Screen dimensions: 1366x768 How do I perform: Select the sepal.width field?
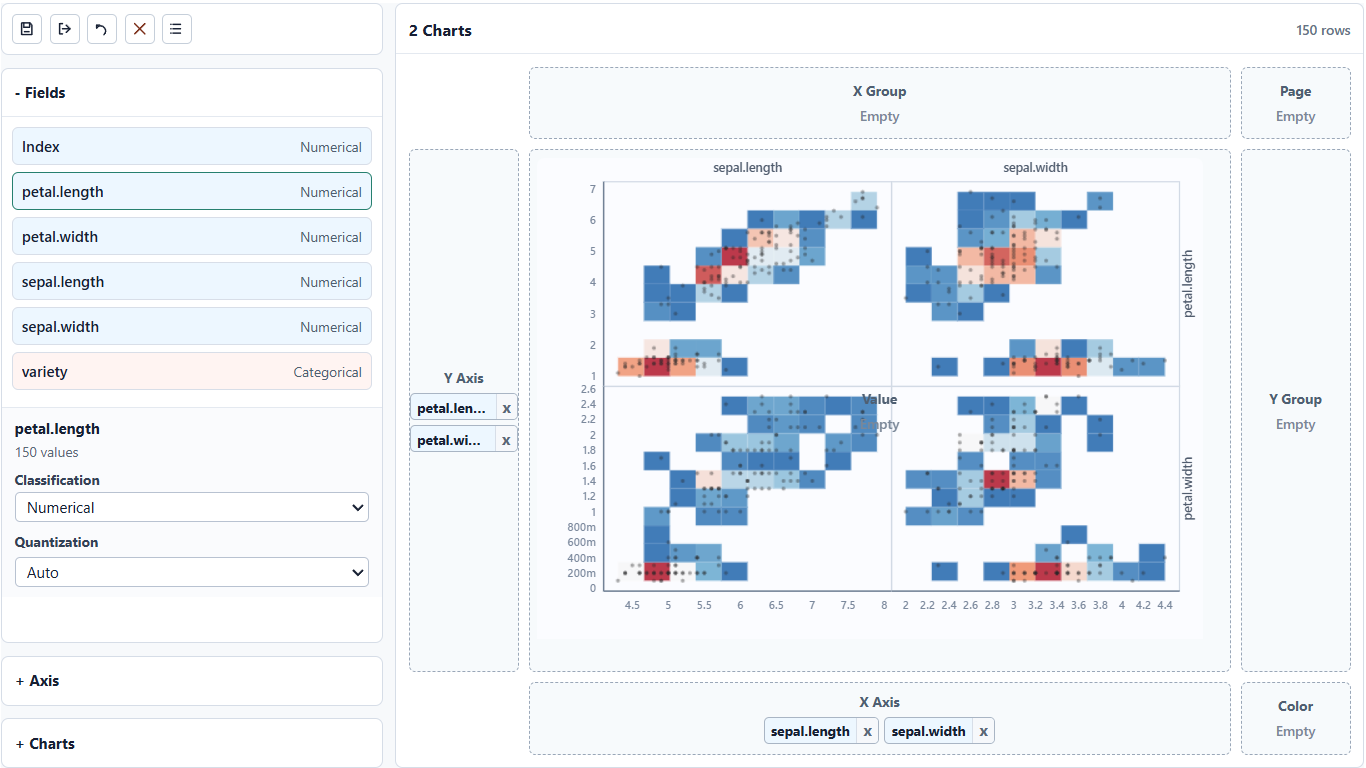[x=192, y=326]
